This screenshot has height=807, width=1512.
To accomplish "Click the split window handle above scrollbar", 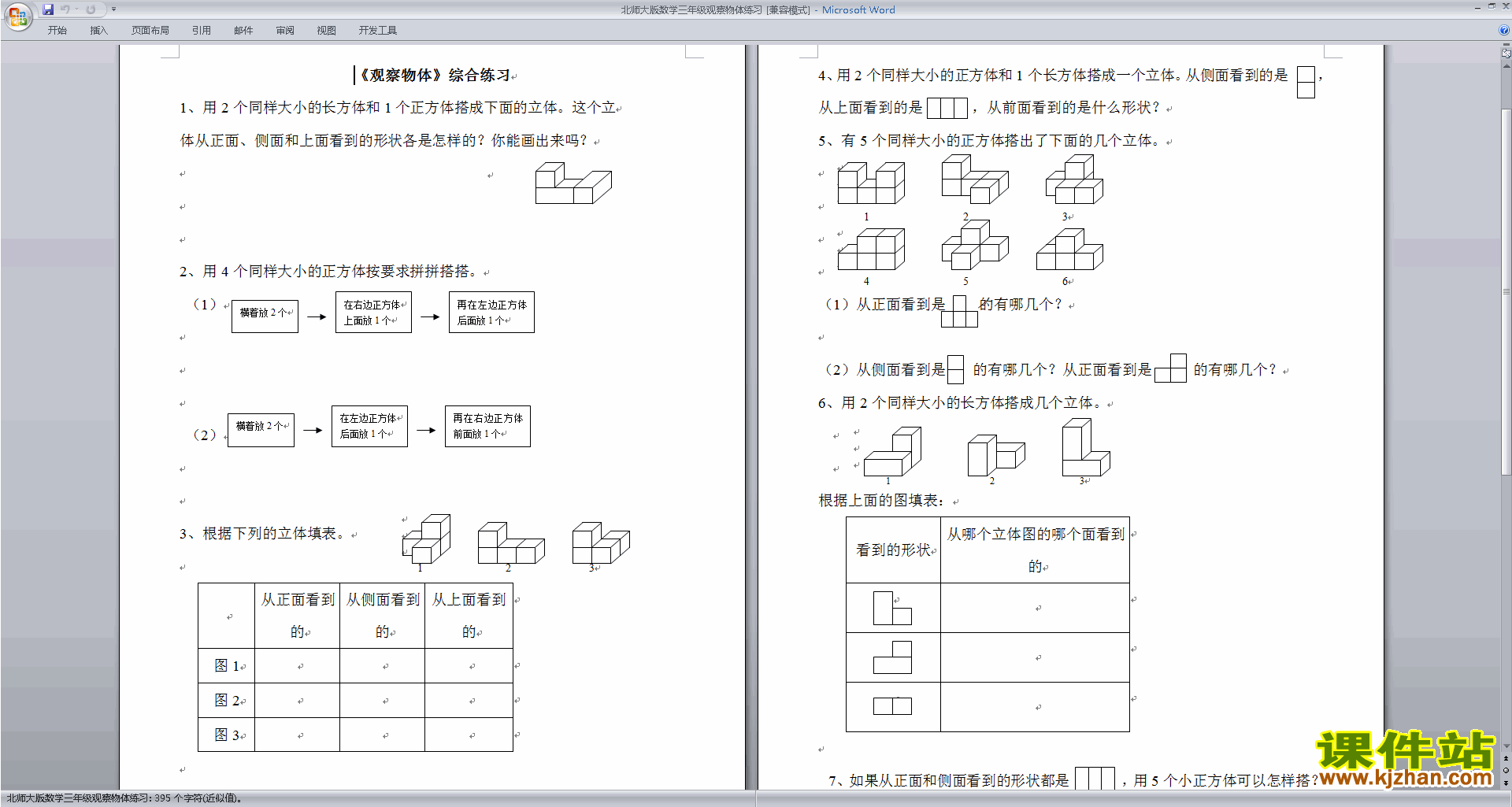I will coord(1506,45).
